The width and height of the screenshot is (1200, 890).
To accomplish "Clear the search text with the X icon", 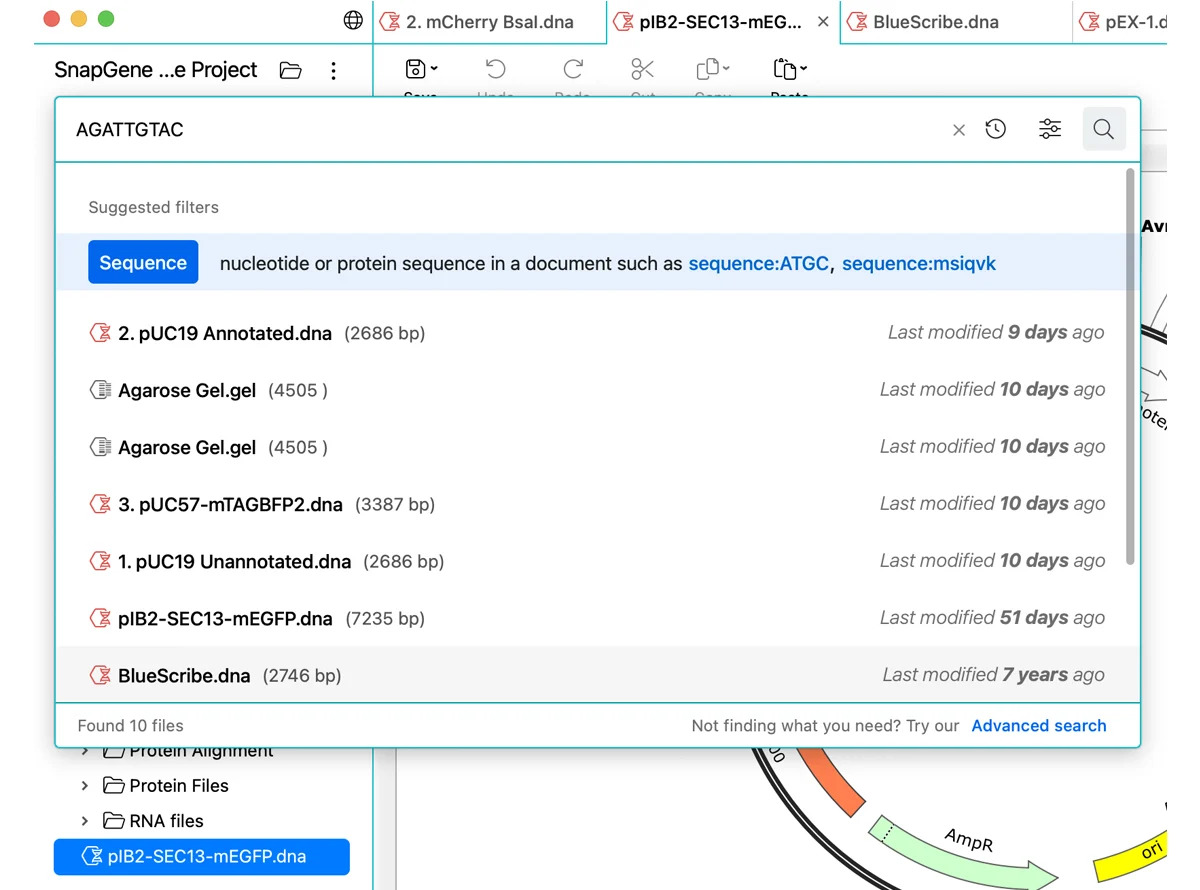I will (x=959, y=130).
